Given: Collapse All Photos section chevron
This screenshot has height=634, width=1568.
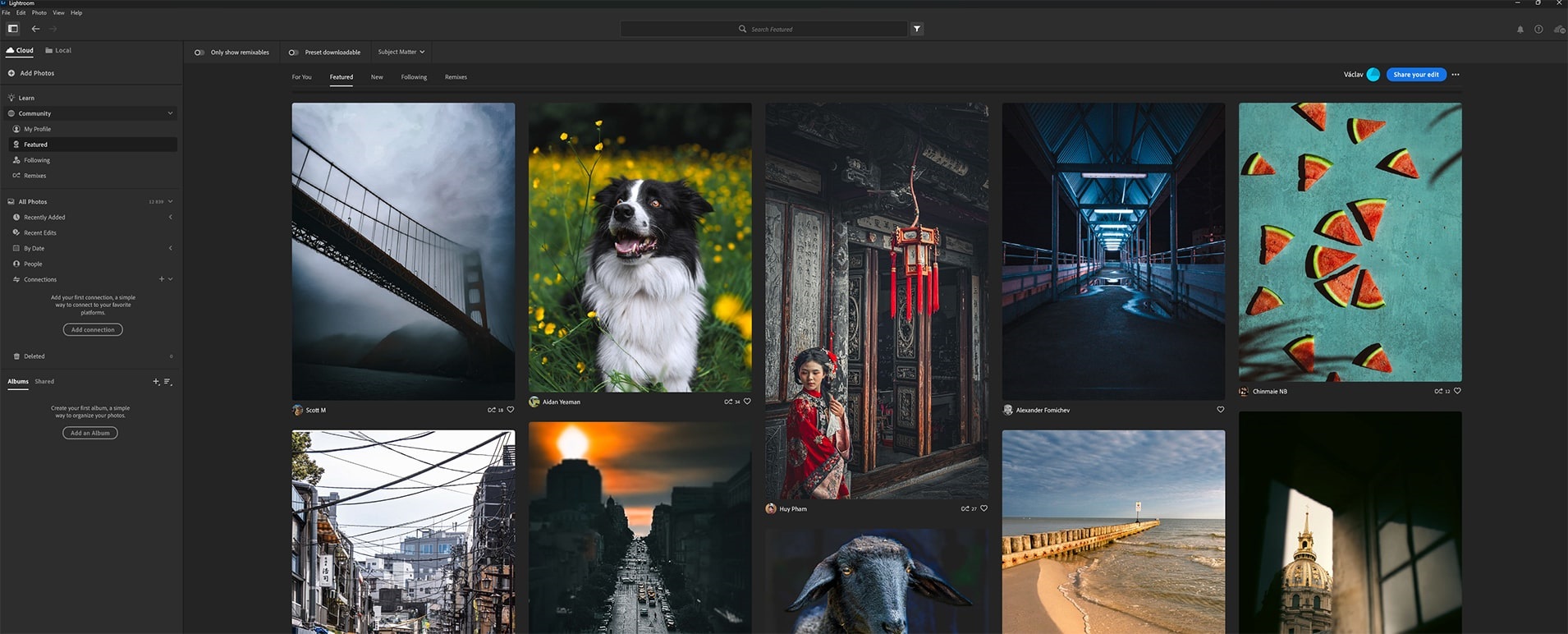Looking at the screenshot, I should [170, 201].
